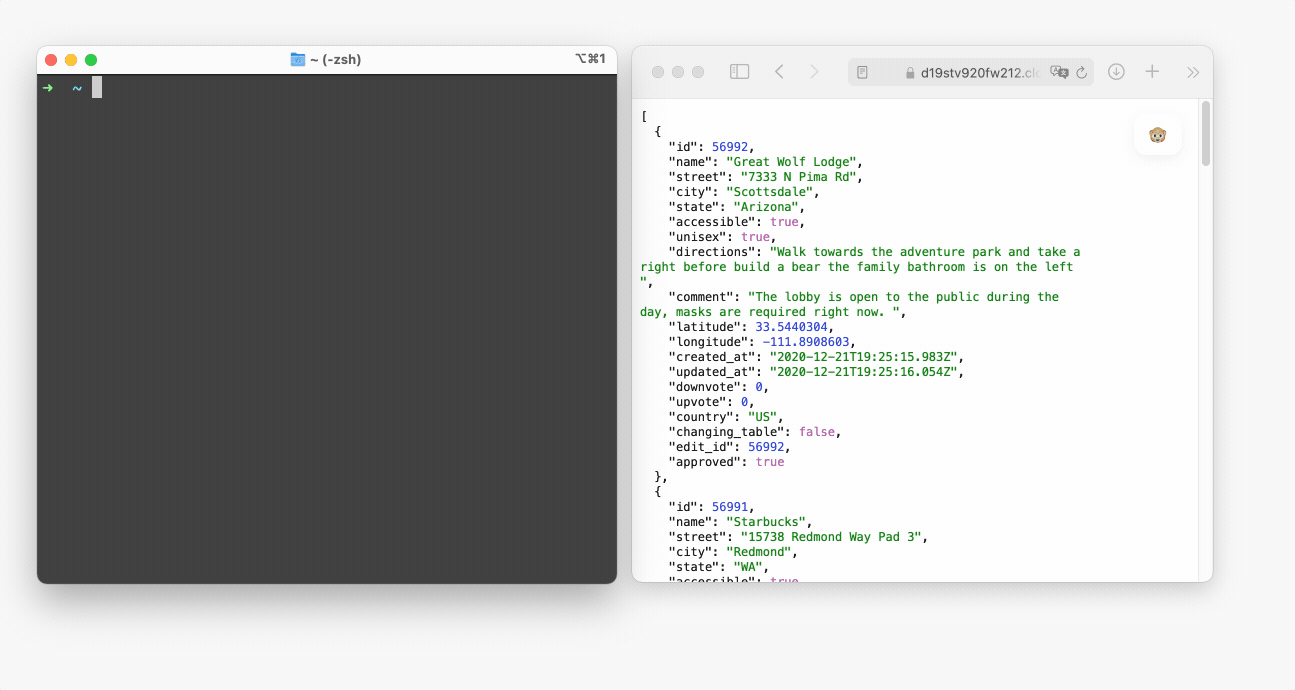Click the "approved" key
Image resolution: width=1295 pixels, height=690 pixels.
pos(706,462)
